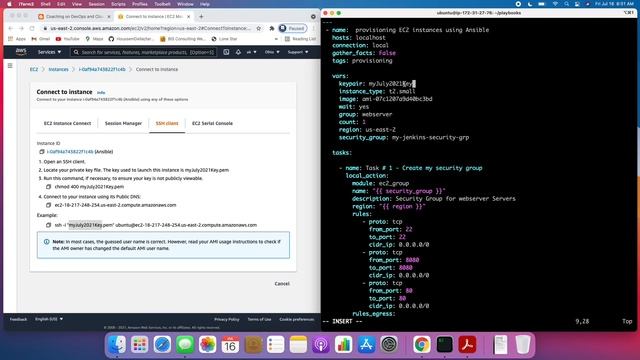Click the Info link beside Connect to instance
This screenshot has height=360, width=640.
tap(101, 93)
